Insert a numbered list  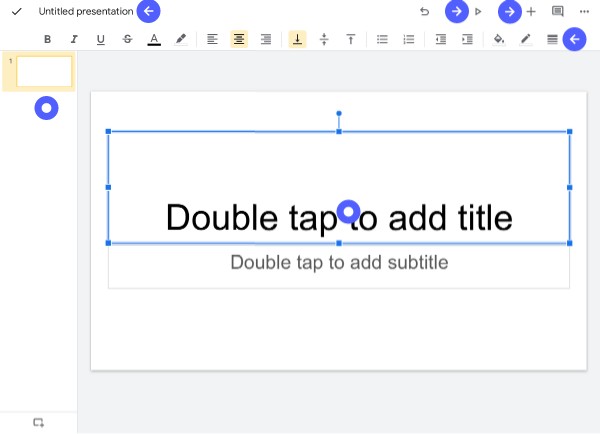tap(408, 39)
